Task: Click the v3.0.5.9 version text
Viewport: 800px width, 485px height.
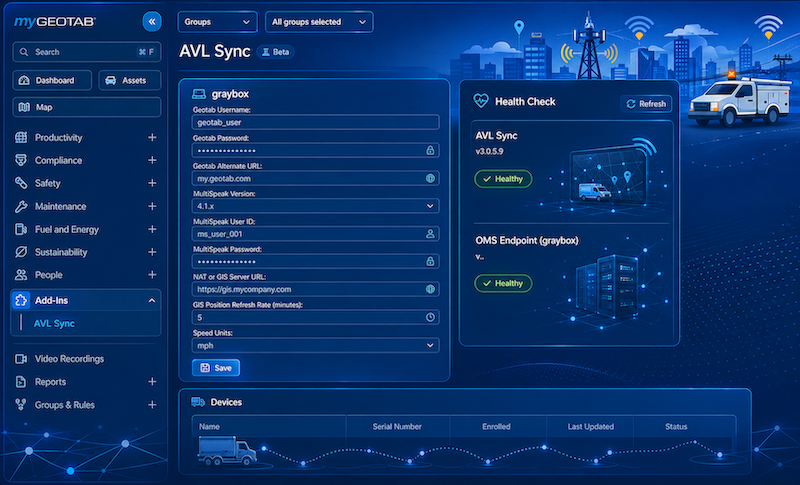Action: 489,151
